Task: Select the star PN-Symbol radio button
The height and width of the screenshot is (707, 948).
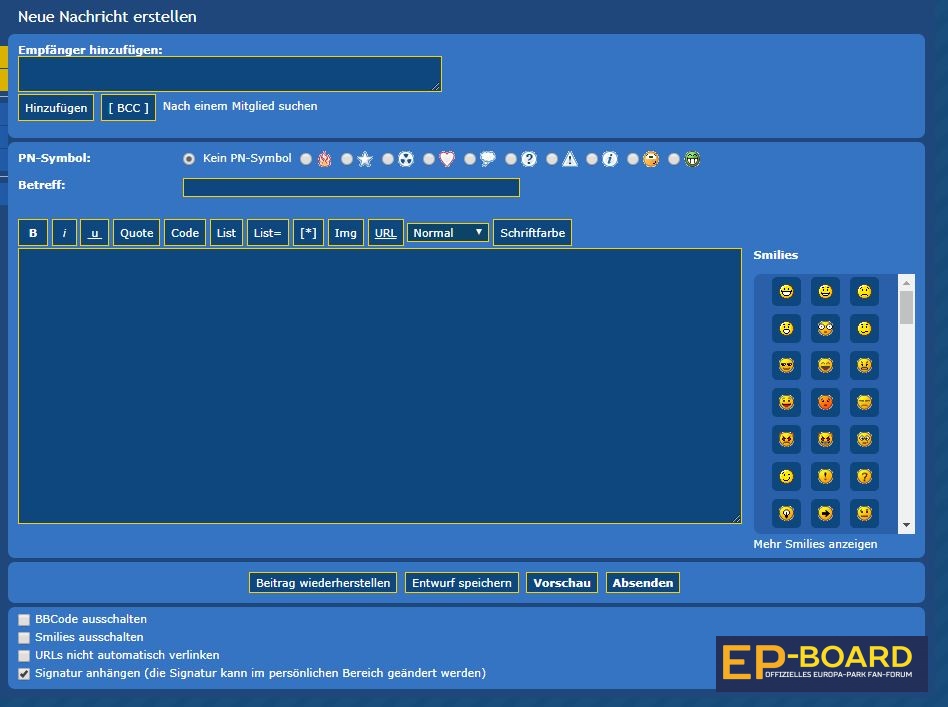Action: (347, 159)
